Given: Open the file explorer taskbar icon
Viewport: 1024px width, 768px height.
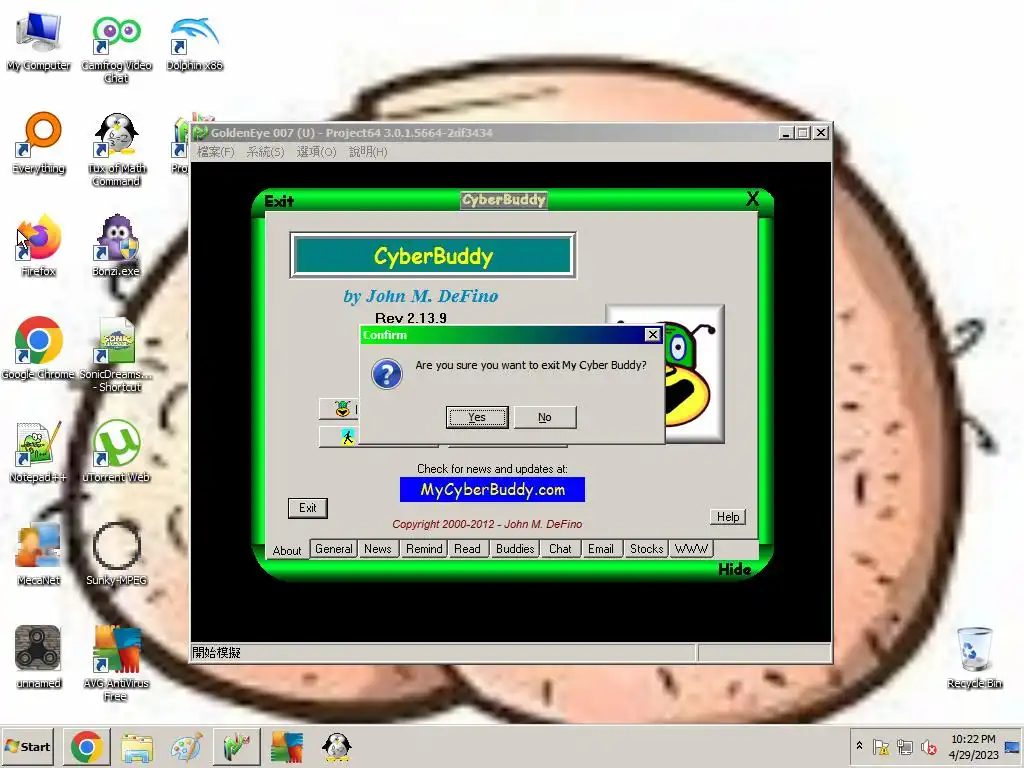Looking at the screenshot, I should click(x=136, y=746).
